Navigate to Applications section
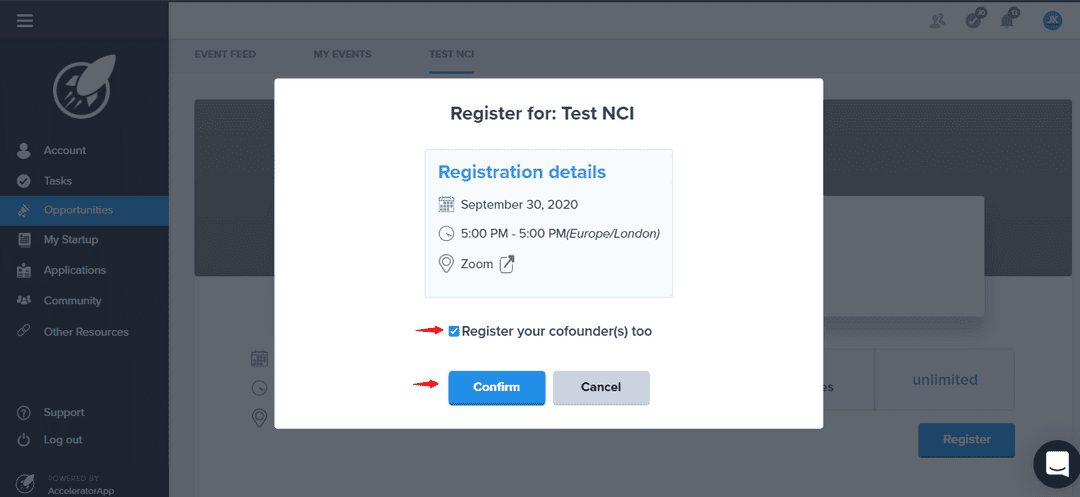 click(74, 270)
